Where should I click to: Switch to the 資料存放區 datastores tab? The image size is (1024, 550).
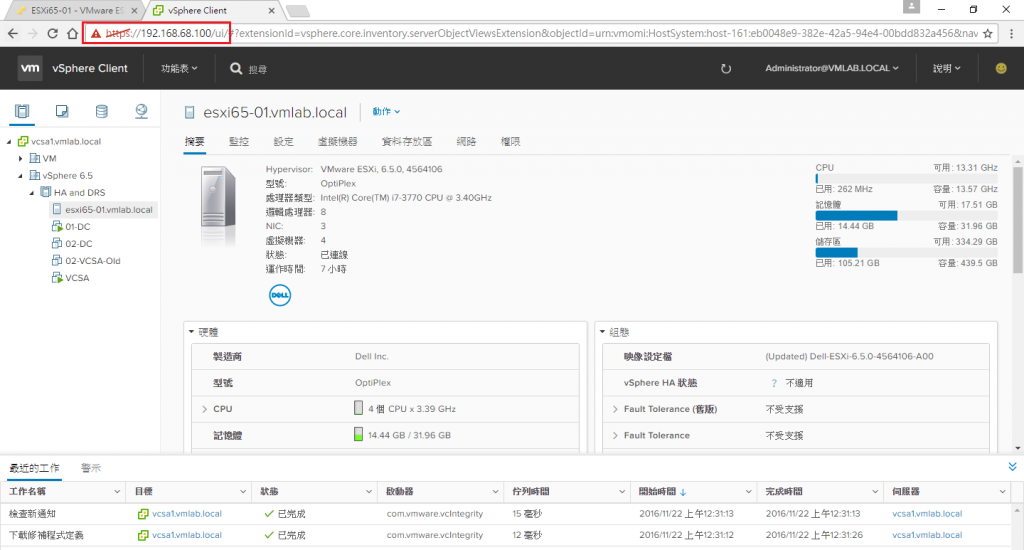tap(407, 142)
